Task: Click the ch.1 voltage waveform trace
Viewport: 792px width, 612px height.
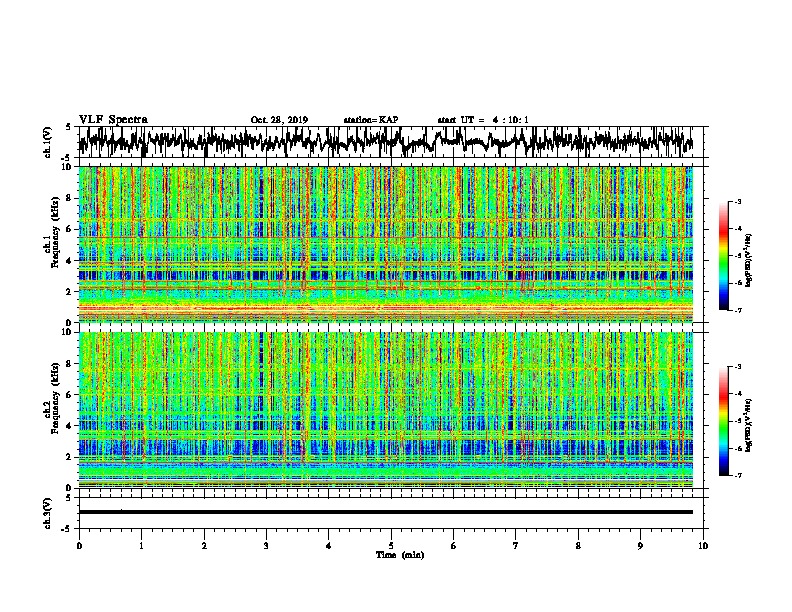Action: [385, 142]
